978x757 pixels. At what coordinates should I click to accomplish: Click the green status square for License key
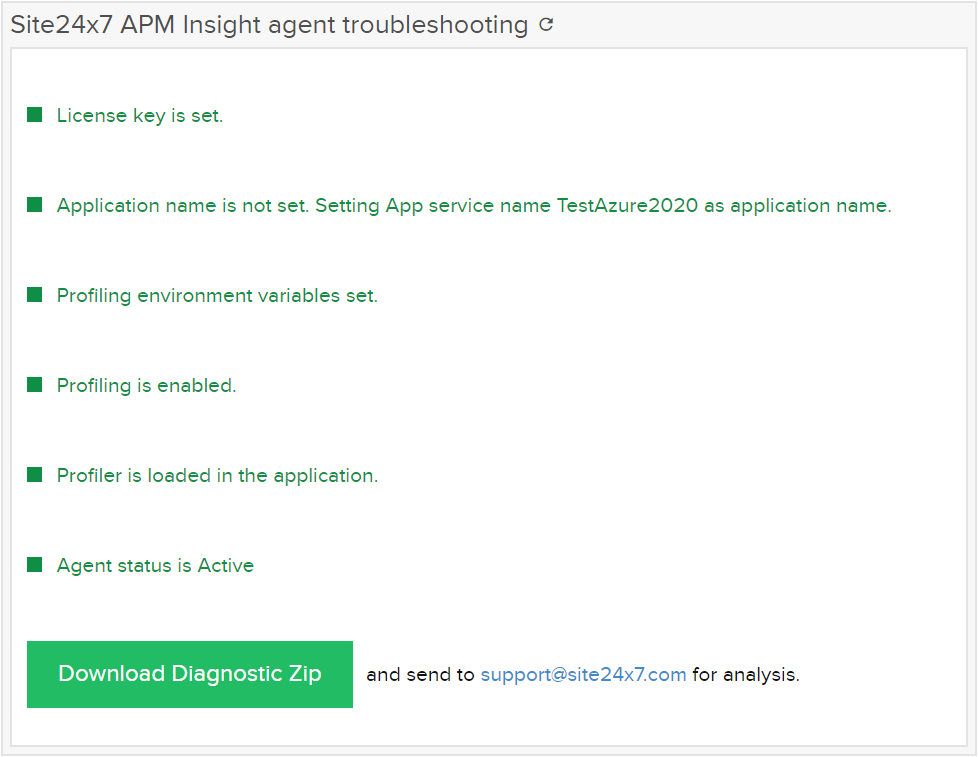[x=33, y=114]
